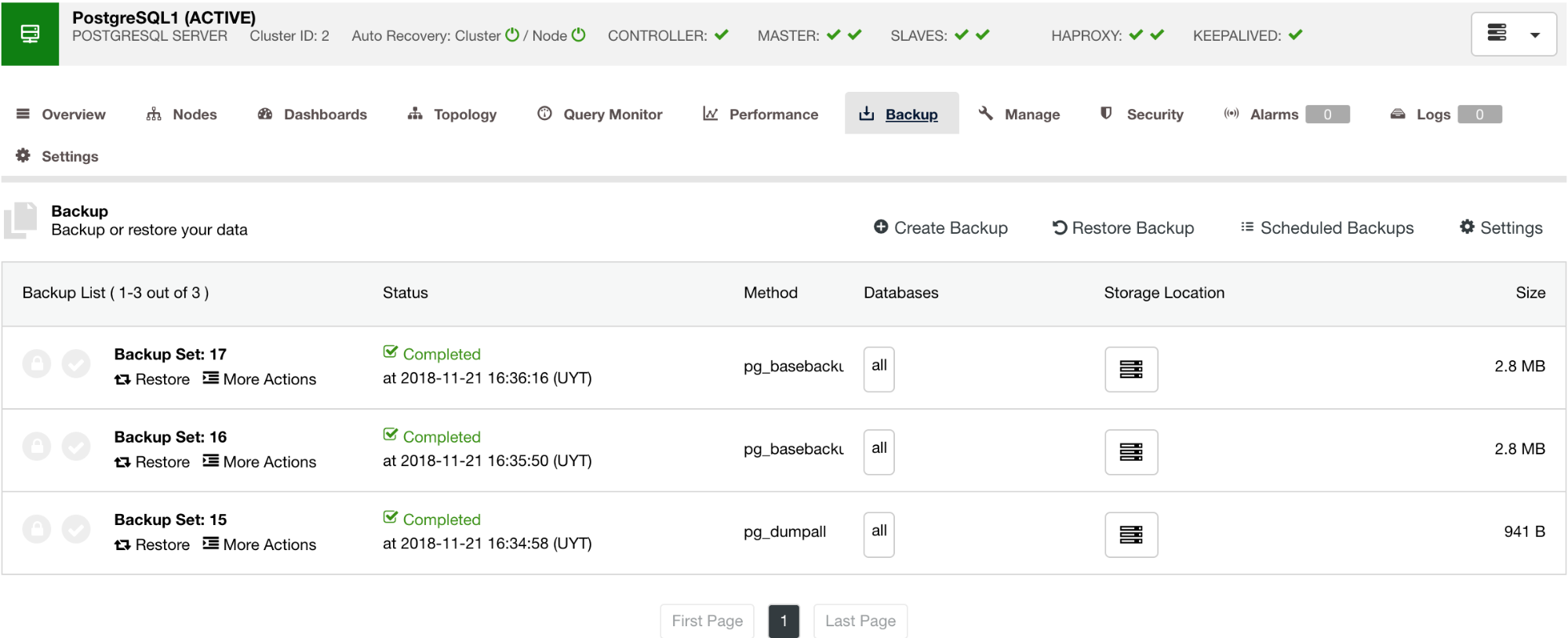Image resolution: width=1568 pixels, height=638 pixels.
Task: Click Create Backup
Action: tap(940, 228)
